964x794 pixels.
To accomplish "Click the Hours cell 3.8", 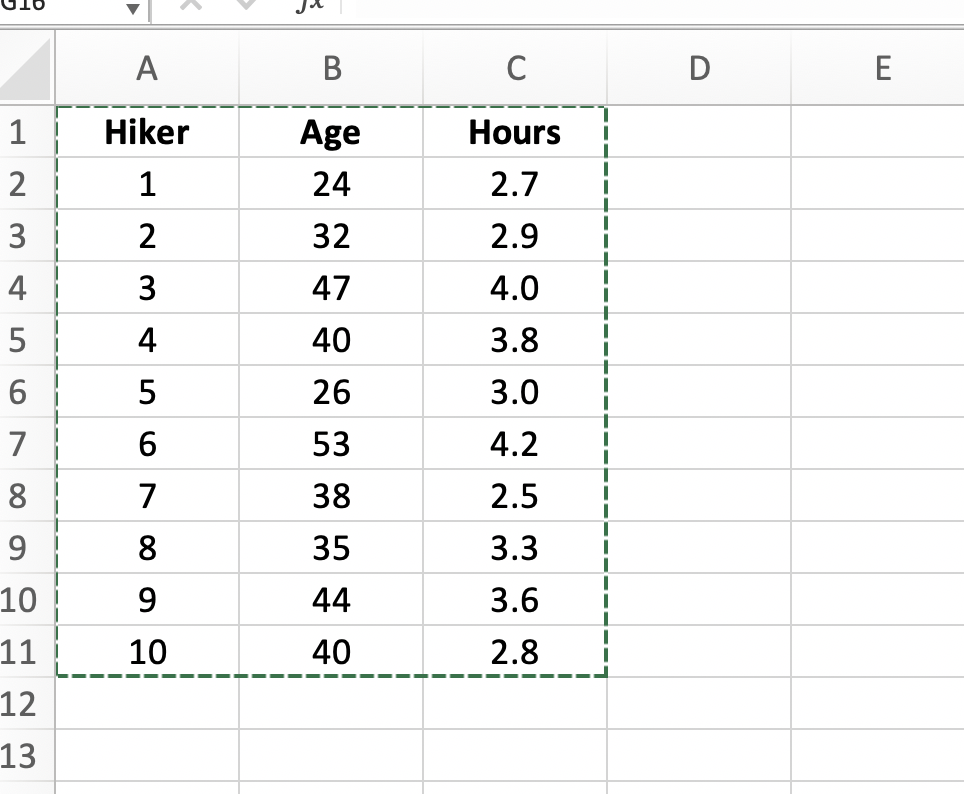I will (515, 339).
